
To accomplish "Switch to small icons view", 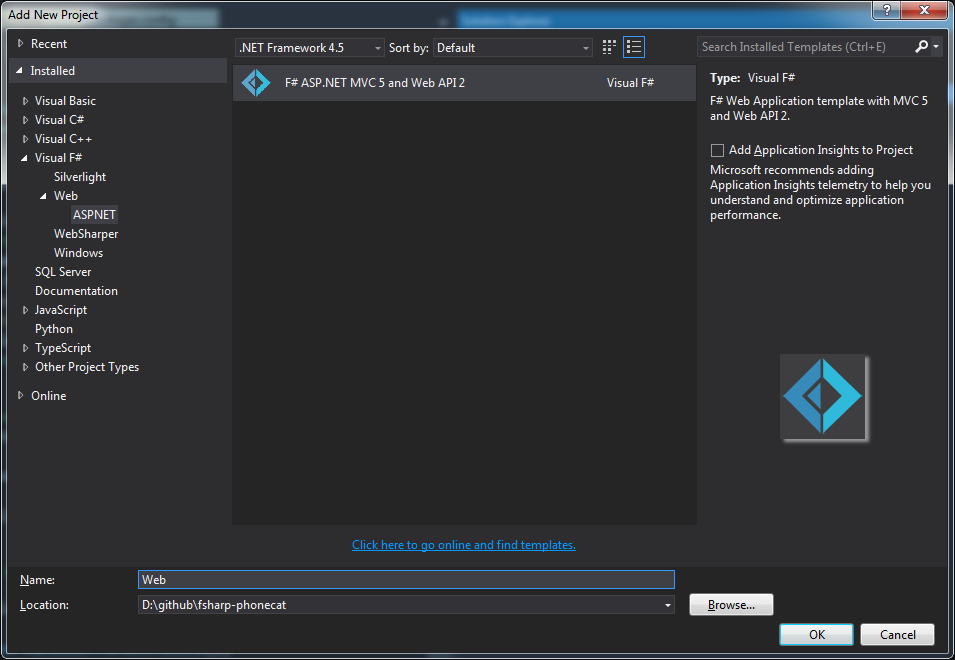I will pyautogui.click(x=608, y=47).
